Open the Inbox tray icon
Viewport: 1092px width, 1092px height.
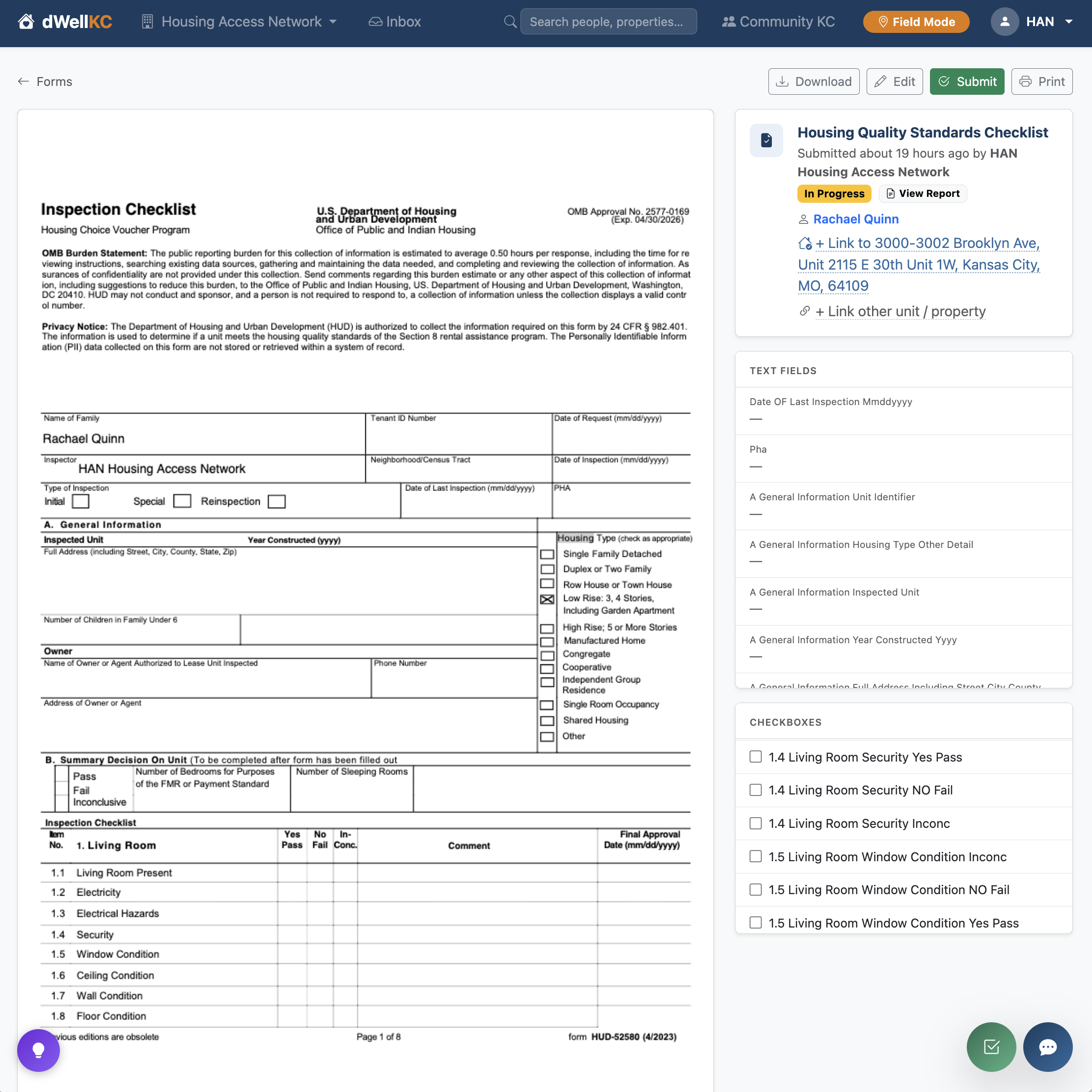point(375,22)
